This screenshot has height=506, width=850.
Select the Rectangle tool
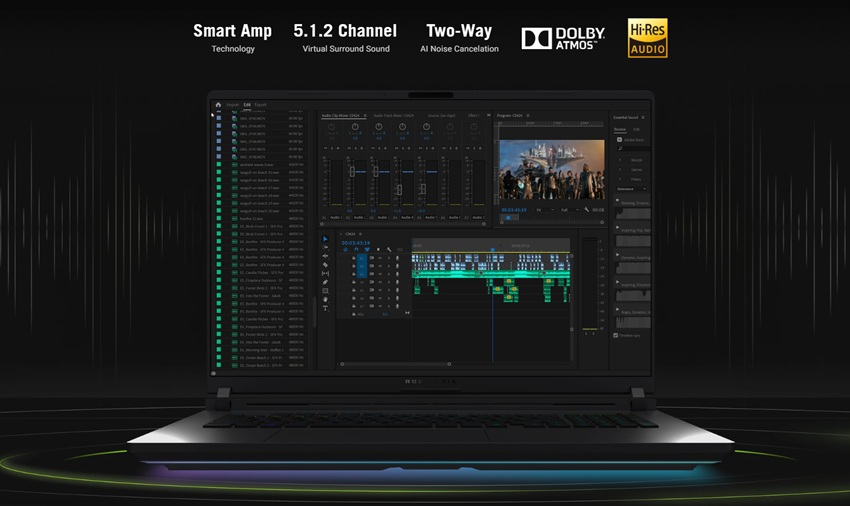(325, 291)
